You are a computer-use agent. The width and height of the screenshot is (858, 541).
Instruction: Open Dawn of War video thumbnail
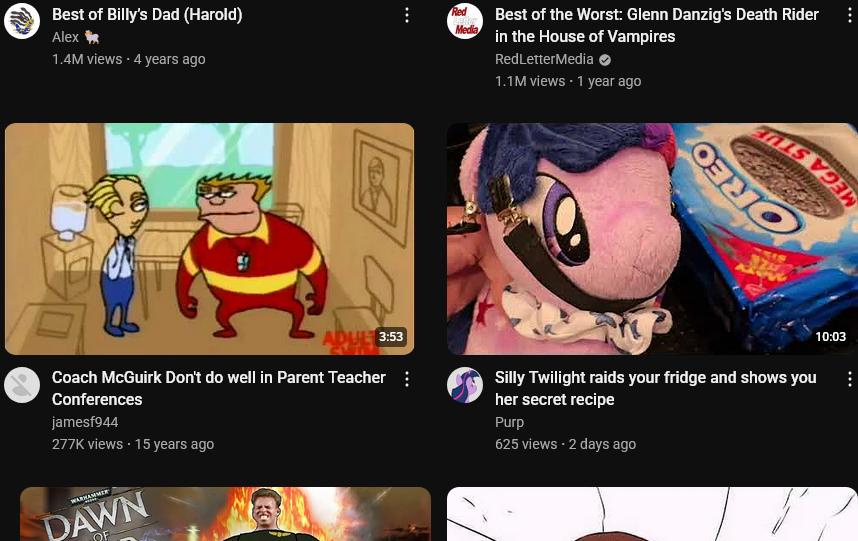pyautogui.click(x=225, y=514)
